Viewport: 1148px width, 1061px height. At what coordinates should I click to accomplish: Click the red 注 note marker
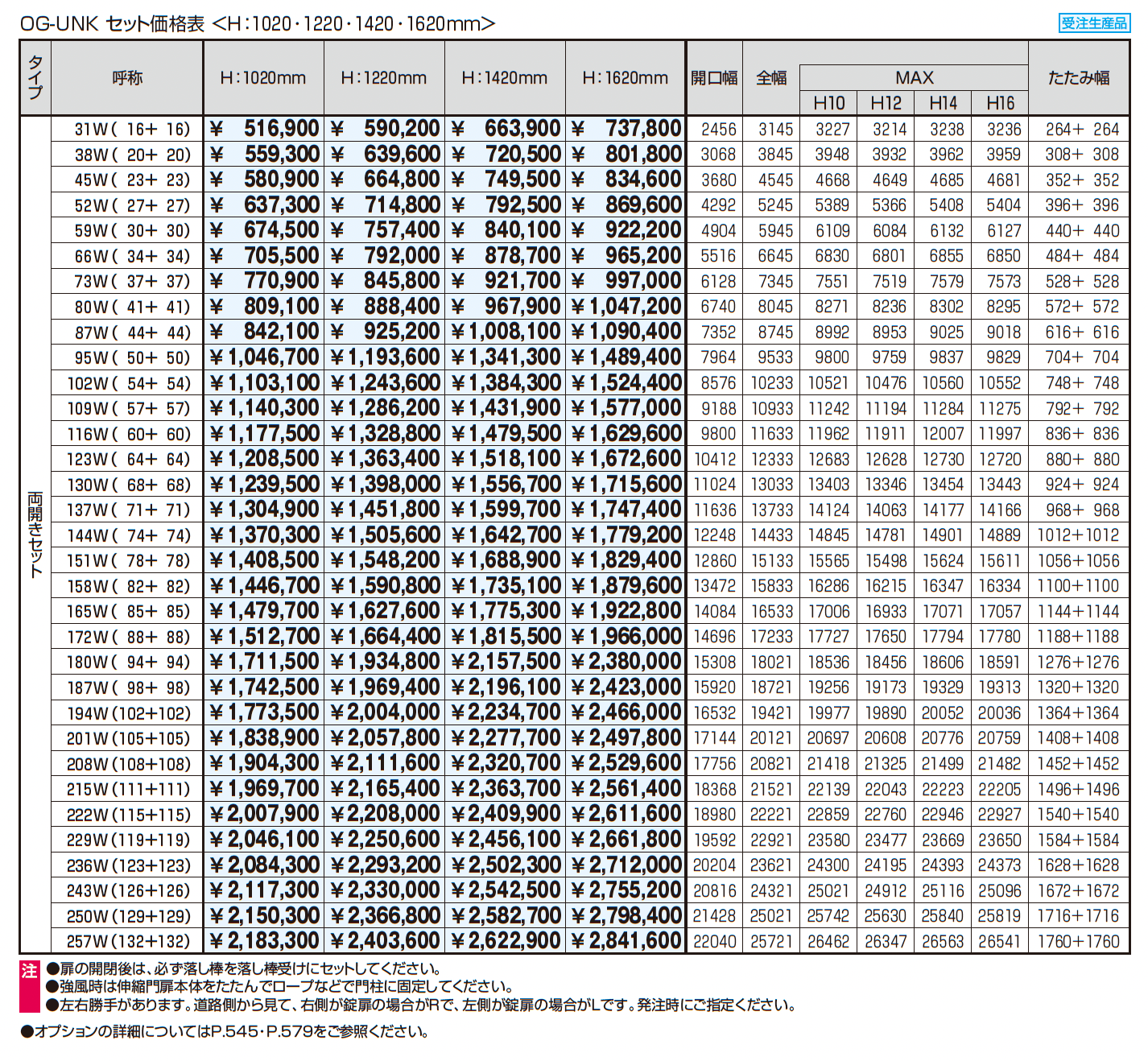click(x=29, y=972)
